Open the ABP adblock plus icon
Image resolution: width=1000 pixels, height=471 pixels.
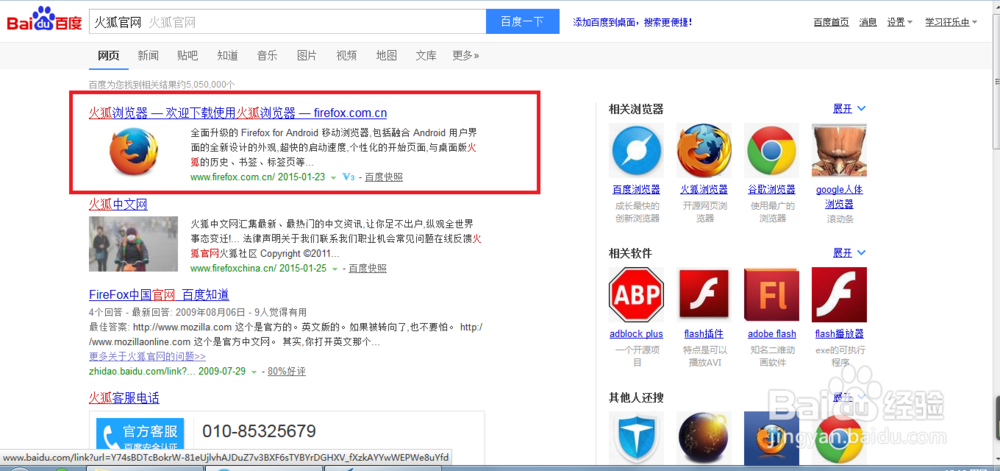tap(636, 294)
